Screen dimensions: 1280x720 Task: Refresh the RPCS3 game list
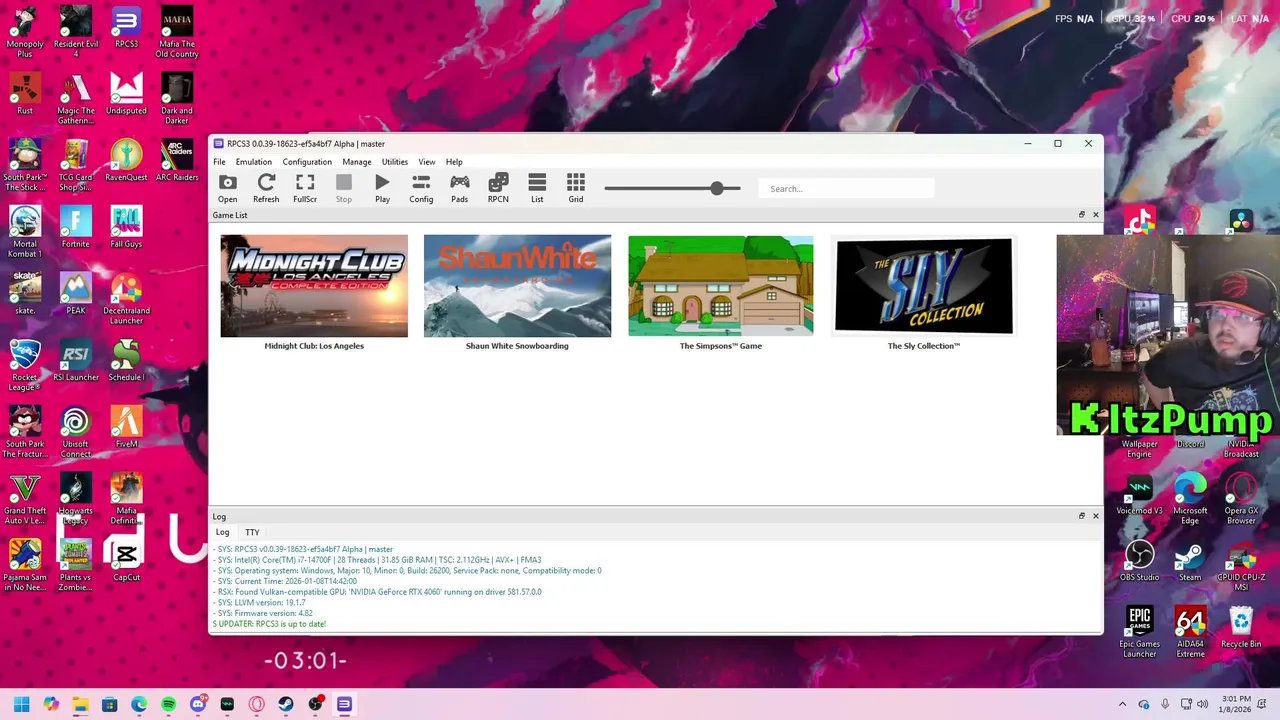[266, 187]
